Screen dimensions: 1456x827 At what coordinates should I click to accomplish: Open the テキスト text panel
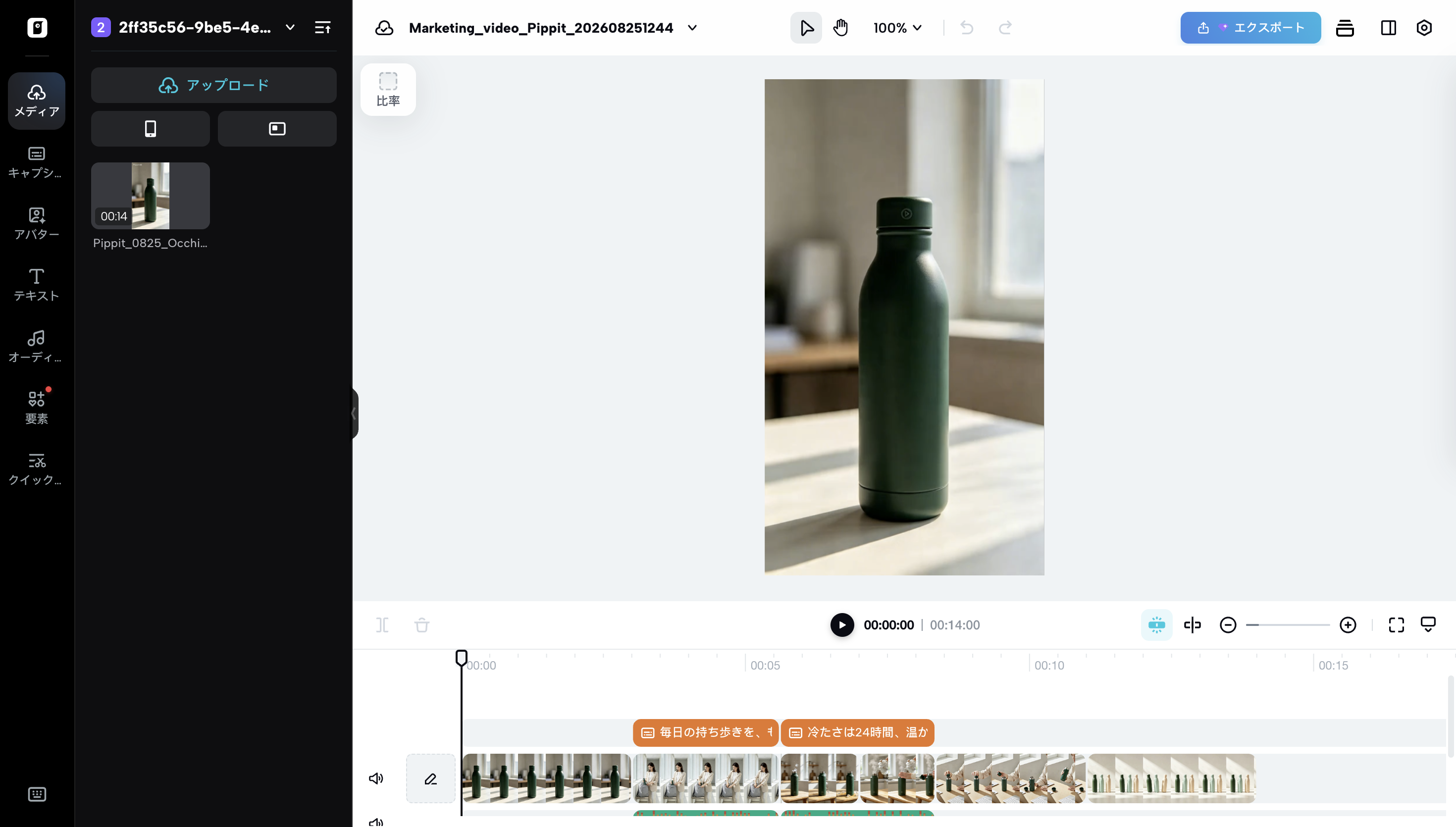[37, 285]
